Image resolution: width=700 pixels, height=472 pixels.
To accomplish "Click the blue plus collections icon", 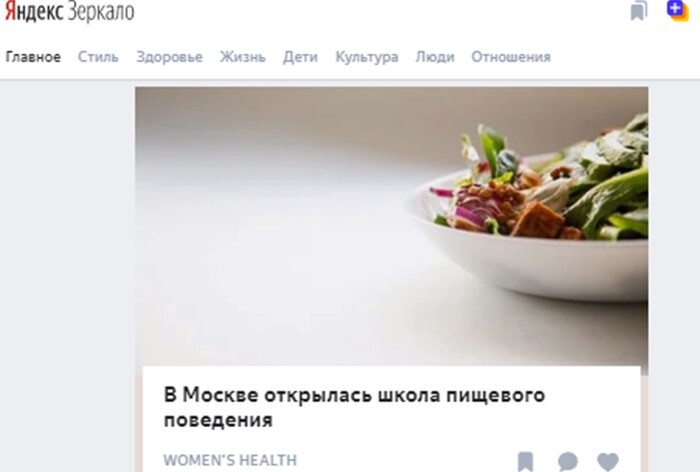I will [678, 10].
